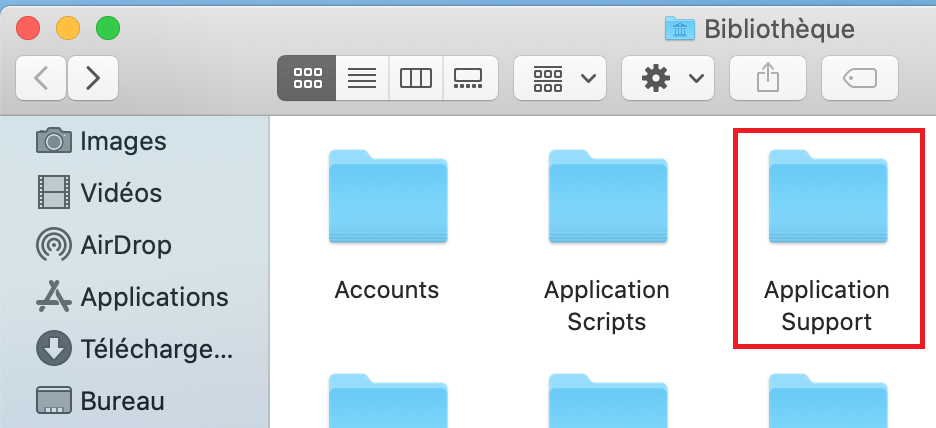936x428 pixels.
Task: Click the download arrow icon in sidebar
Action: [54, 349]
